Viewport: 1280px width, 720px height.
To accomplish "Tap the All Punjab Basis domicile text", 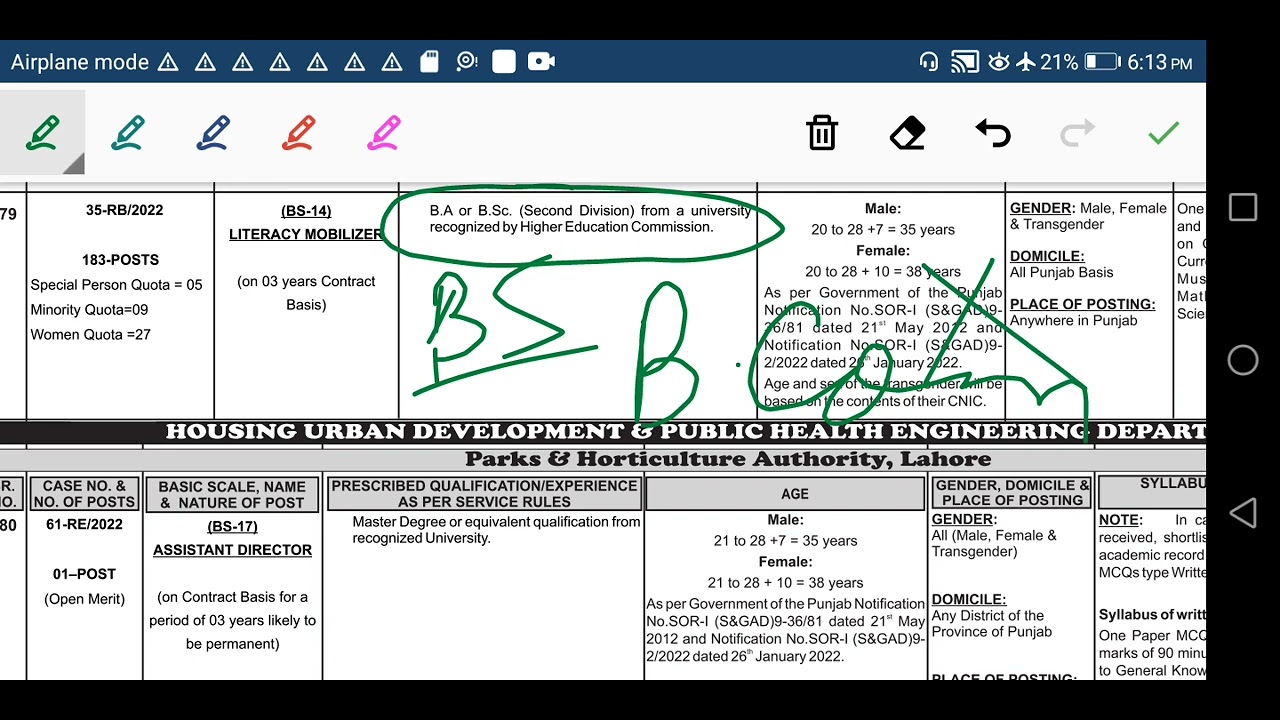I will [1061, 272].
